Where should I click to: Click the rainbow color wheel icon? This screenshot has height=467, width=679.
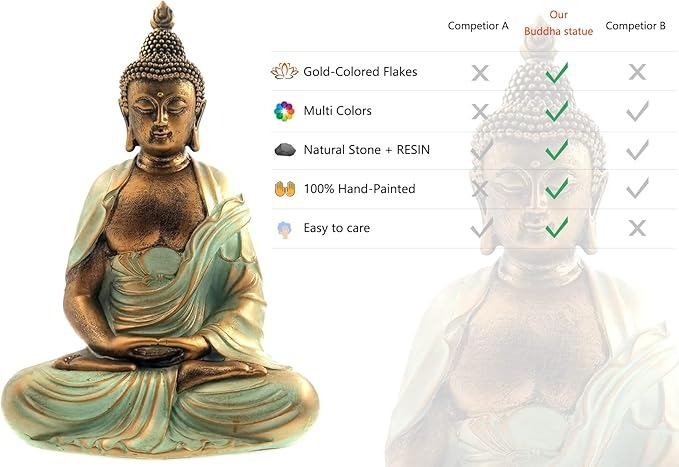tap(284, 111)
